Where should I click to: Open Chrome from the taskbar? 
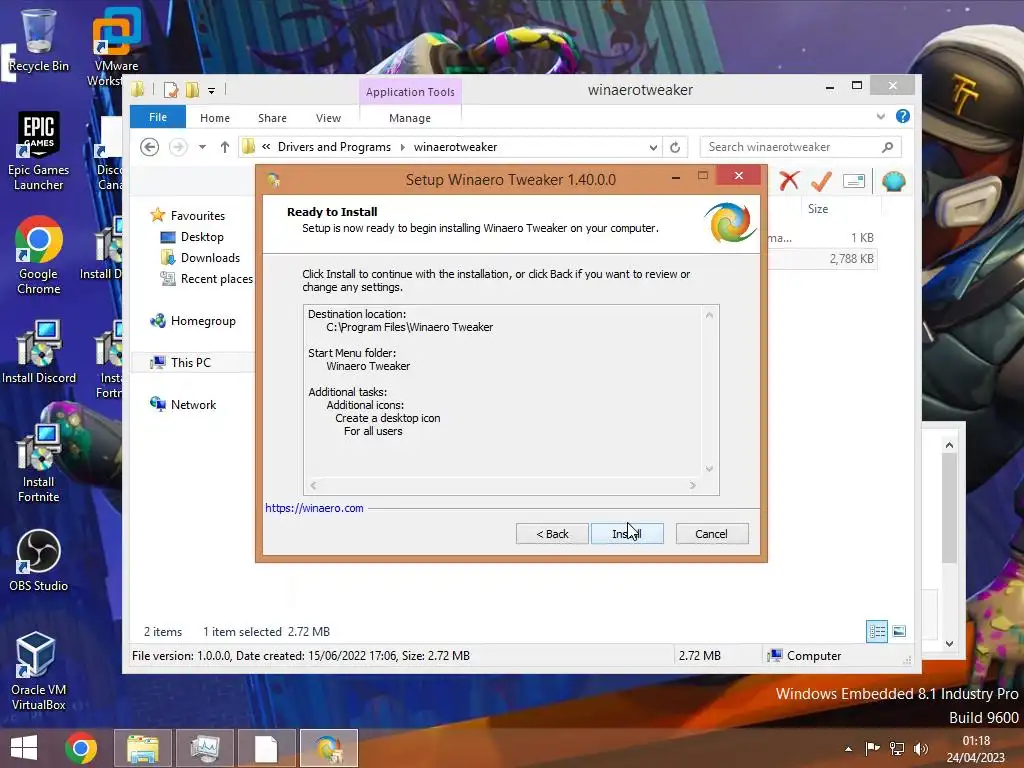(x=81, y=748)
